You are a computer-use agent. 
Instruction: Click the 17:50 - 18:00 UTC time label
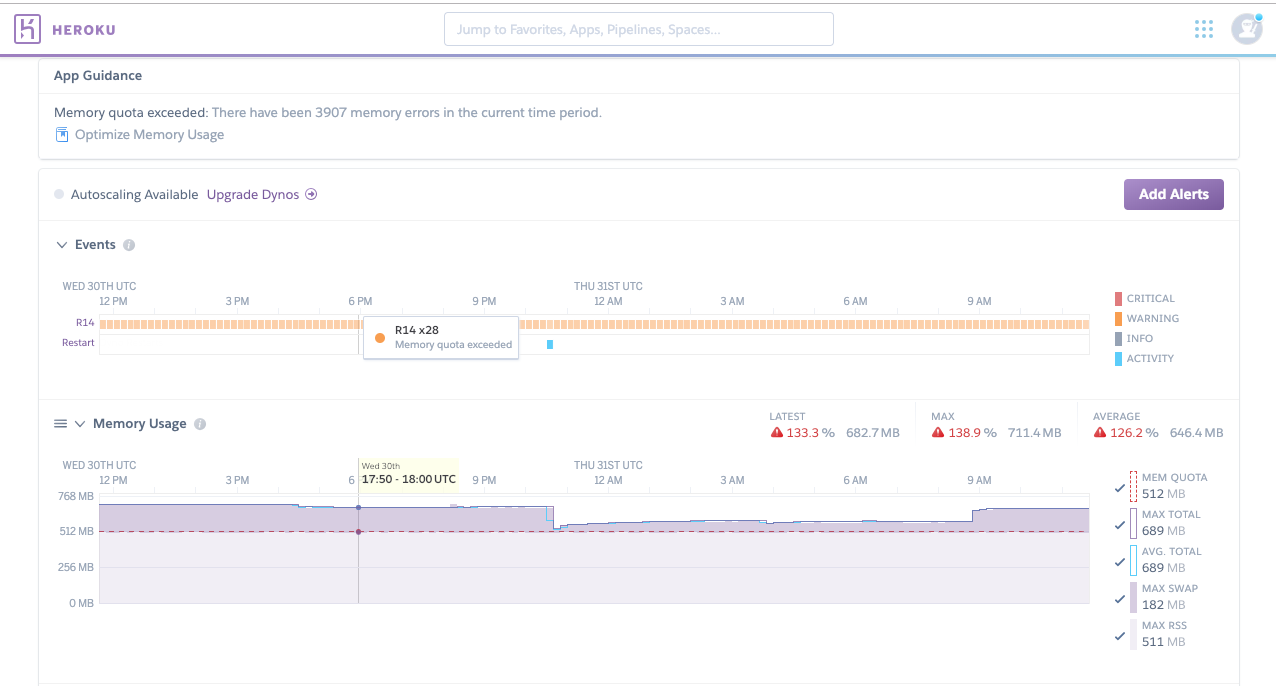click(x=409, y=479)
